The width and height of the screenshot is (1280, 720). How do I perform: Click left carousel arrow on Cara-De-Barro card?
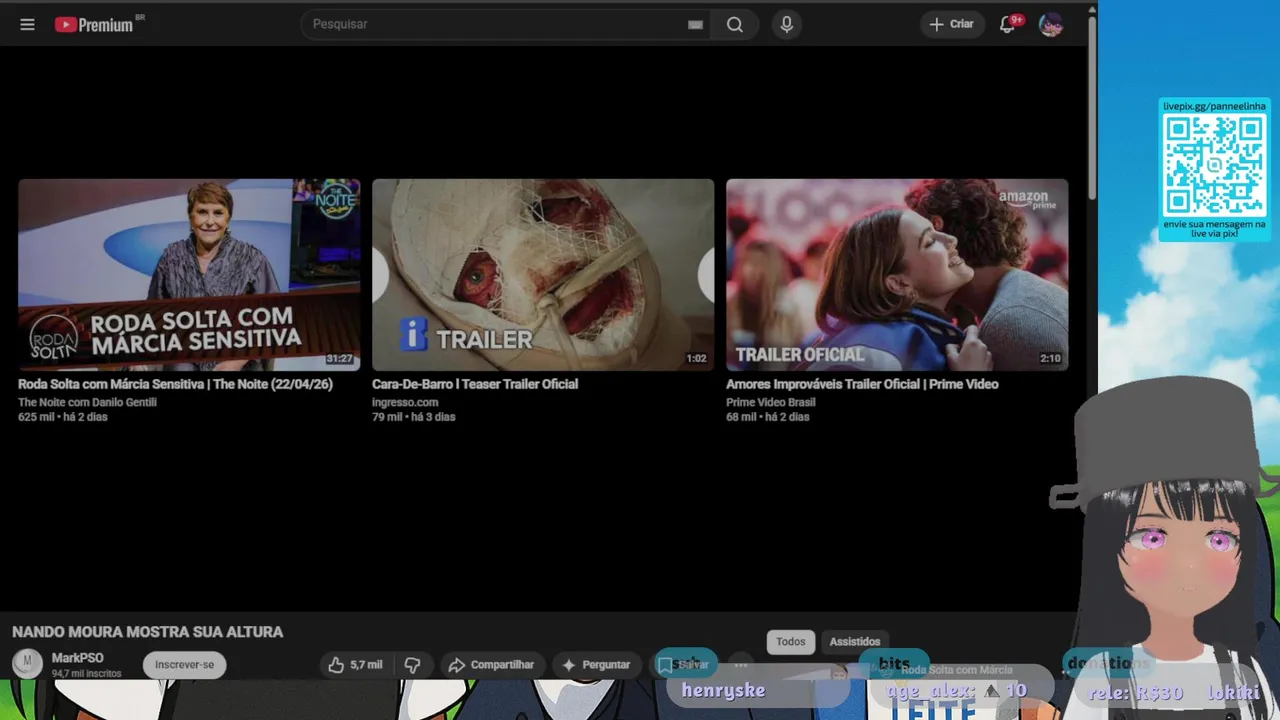(x=379, y=274)
